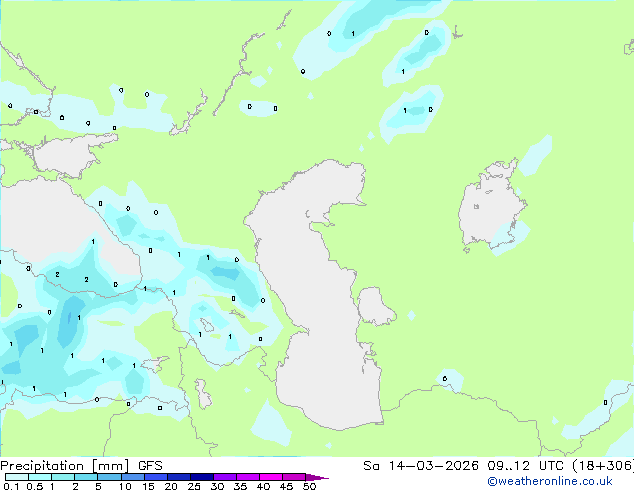
Task: Click the 35 to 40 mm legend swatch
Action: [247, 477]
